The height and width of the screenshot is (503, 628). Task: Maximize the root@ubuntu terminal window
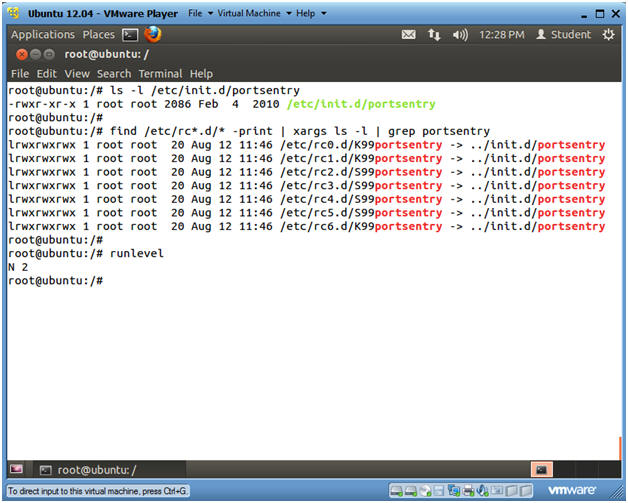[49, 54]
